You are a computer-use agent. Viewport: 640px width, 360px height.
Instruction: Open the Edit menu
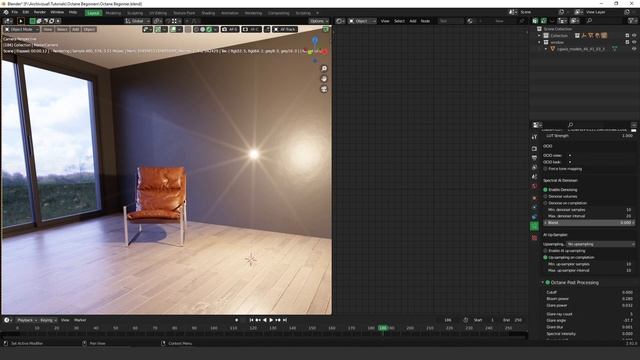pos(26,12)
